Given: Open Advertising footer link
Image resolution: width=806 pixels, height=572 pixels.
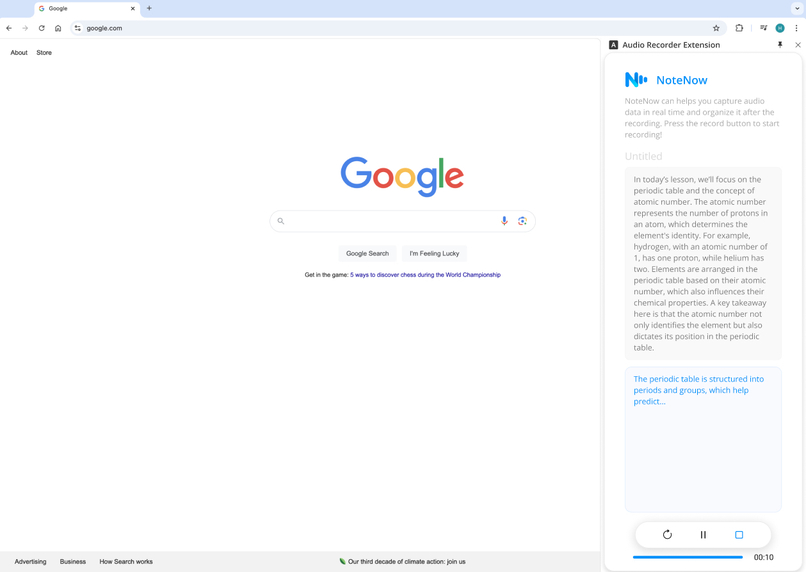Looking at the screenshot, I should [30, 562].
